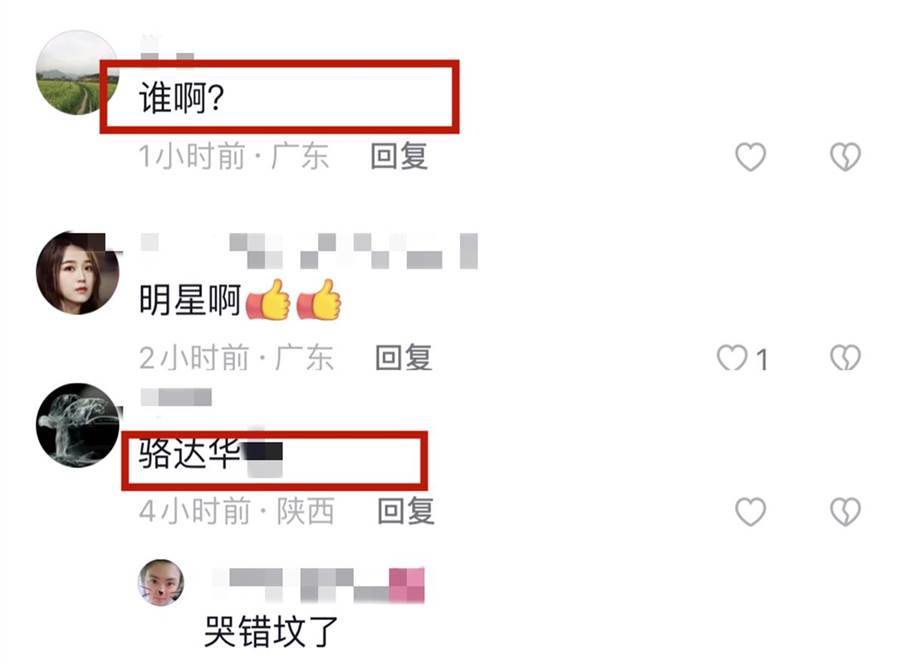Tap the like count "1" on 明星啊 comment
The width and height of the screenshot is (900, 669).
762,360
